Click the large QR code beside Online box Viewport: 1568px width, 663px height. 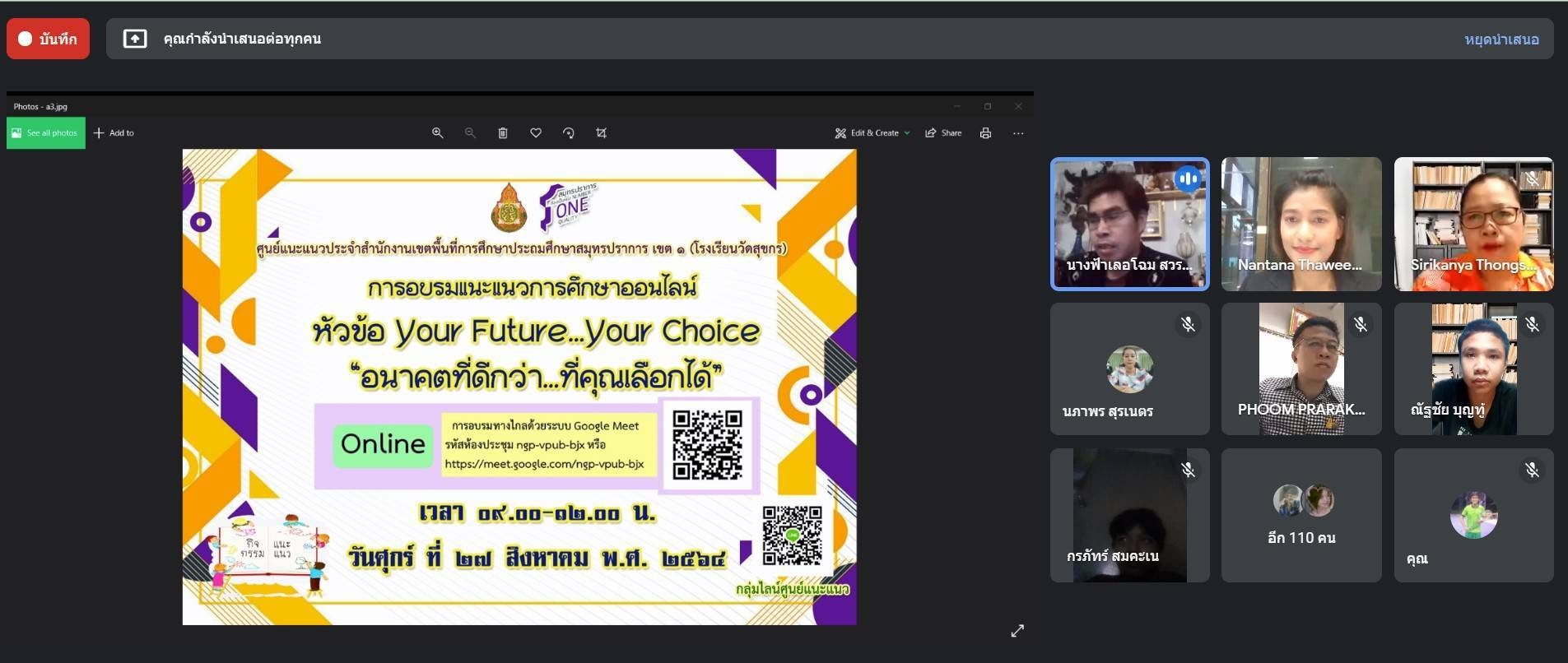coord(707,444)
